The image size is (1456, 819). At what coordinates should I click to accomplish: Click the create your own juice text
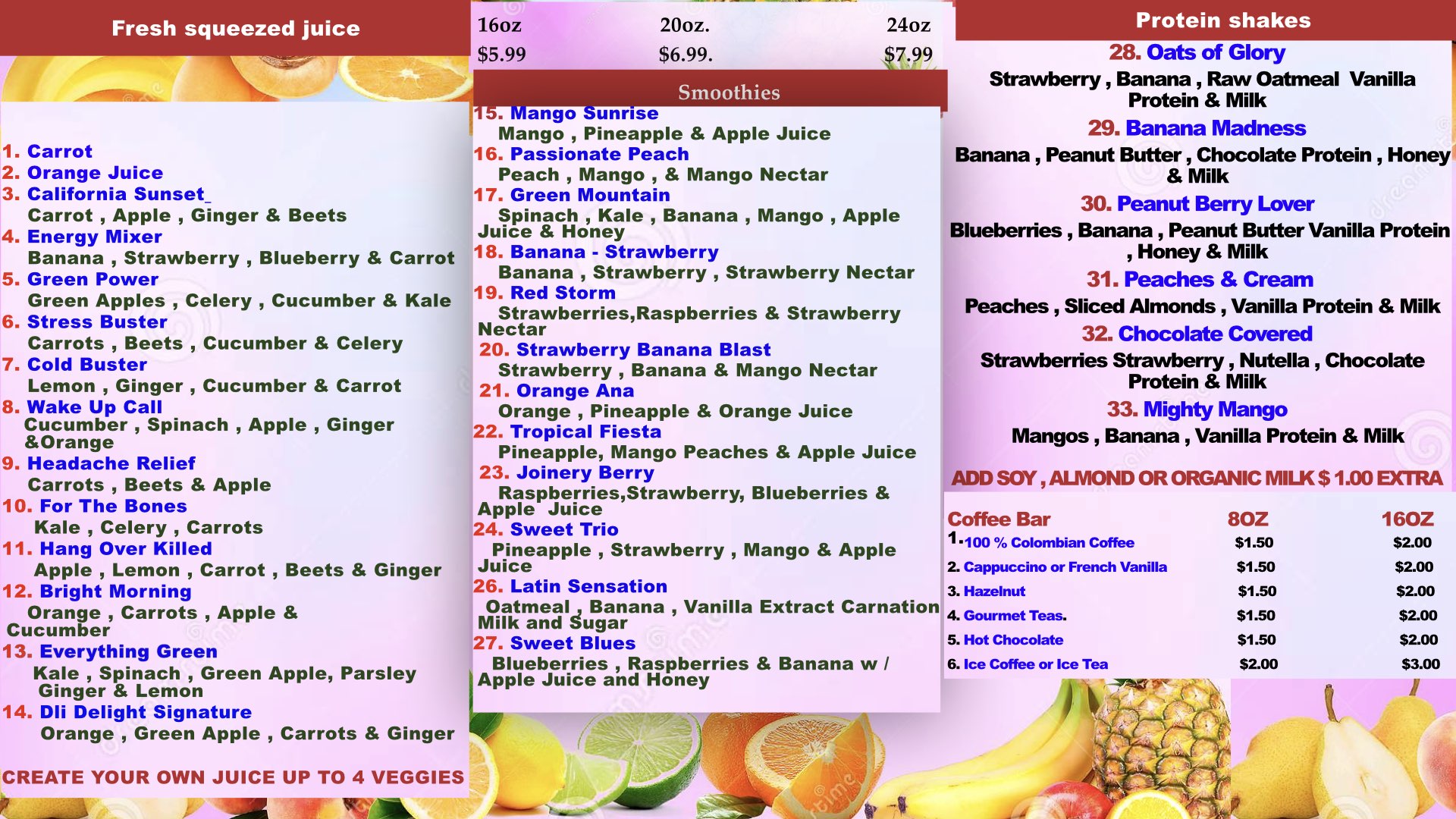click(x=233, y=777)
